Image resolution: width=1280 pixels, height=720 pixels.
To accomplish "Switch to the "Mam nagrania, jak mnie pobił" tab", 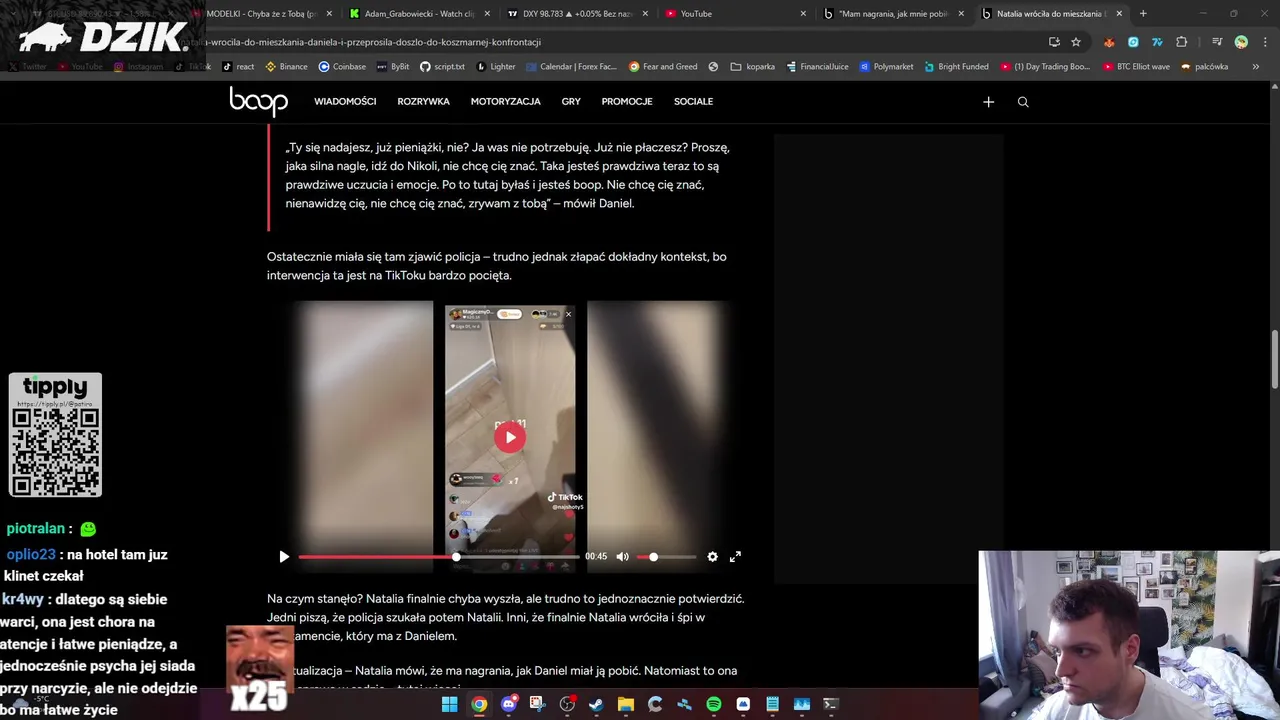I will click(893, 14).
